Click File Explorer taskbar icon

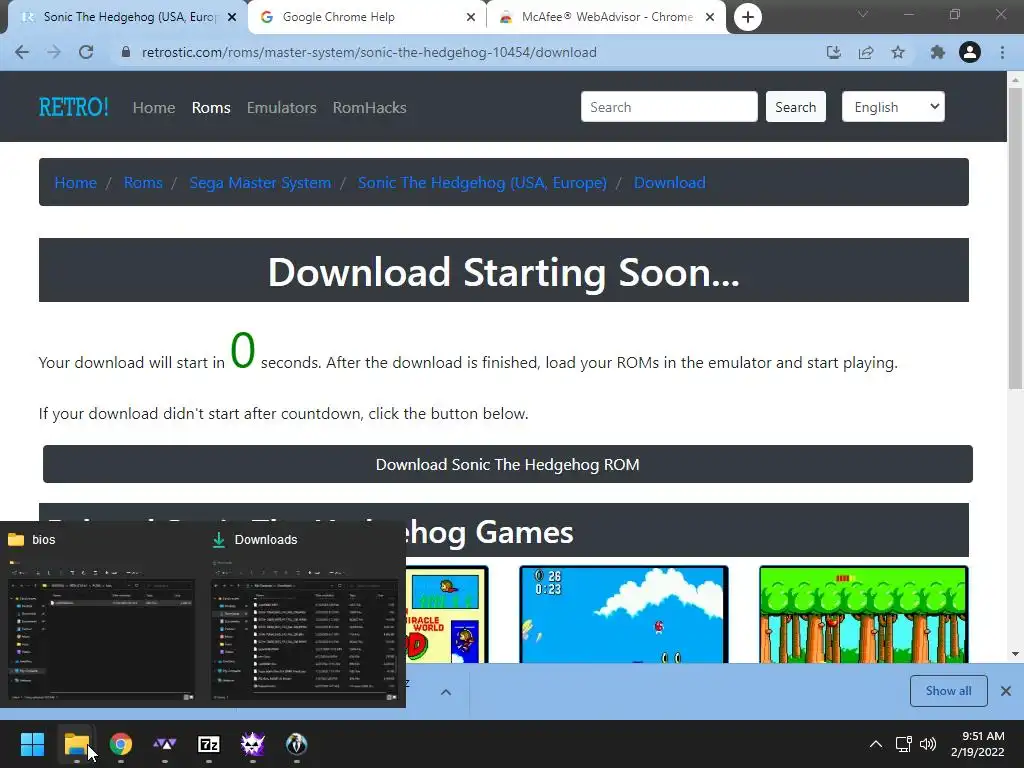(76, 744)
